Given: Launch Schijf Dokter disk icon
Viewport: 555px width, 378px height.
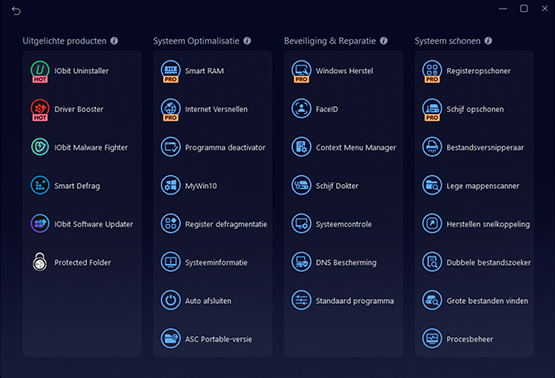Looking at the screenshot, I should [301, 185].
